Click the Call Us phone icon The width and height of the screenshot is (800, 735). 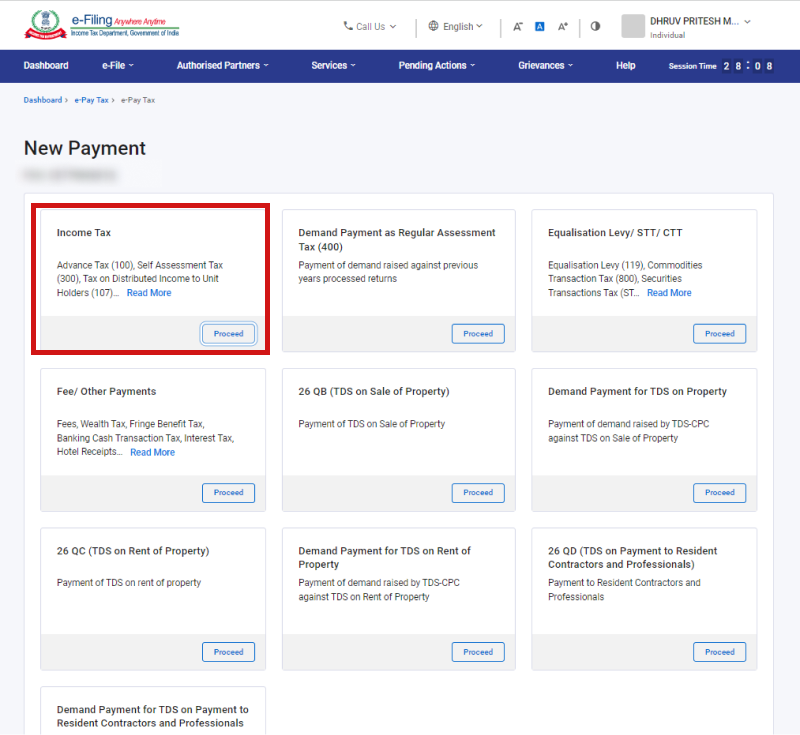(x=348, y=26)
